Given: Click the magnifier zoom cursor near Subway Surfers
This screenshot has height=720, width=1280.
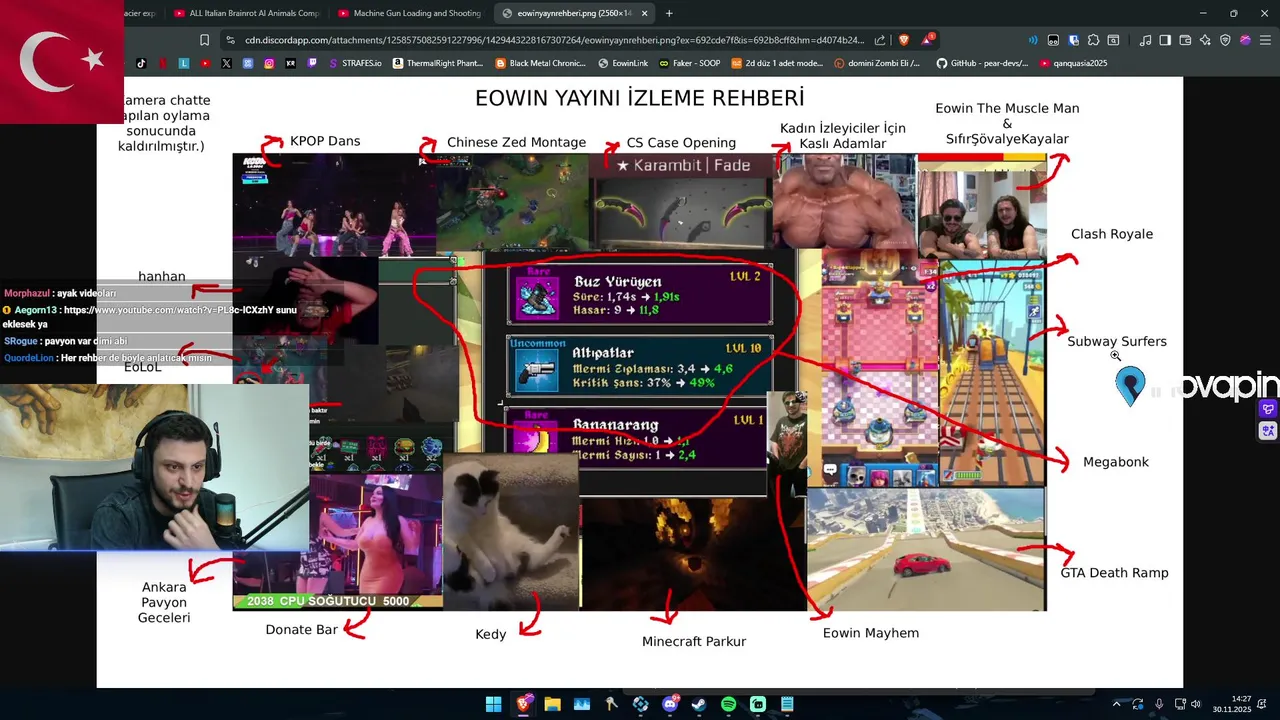Looking at the screenshot, I should tap(1115, 355).
